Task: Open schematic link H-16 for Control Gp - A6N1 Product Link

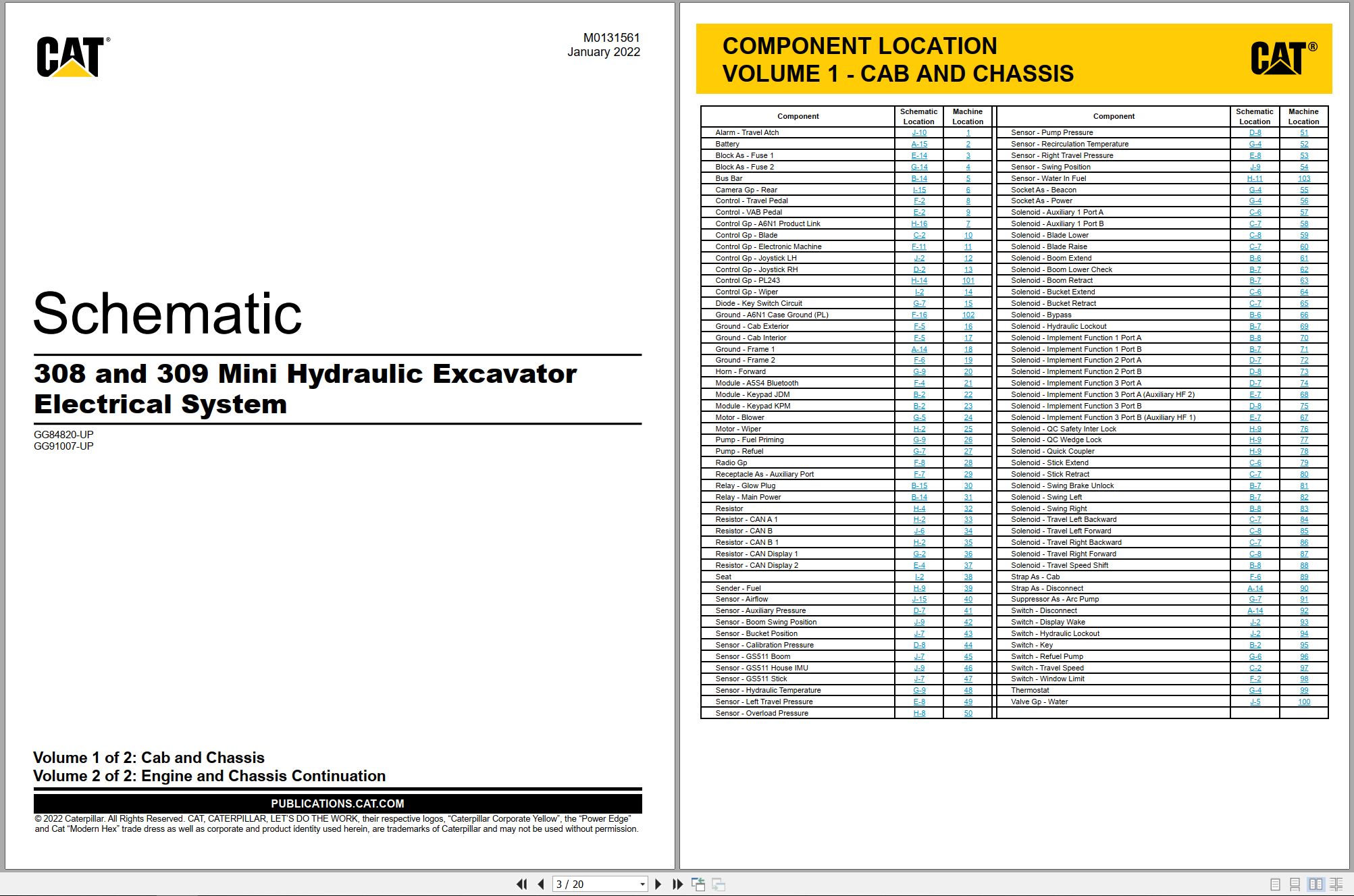Action: tap(919, 223)
